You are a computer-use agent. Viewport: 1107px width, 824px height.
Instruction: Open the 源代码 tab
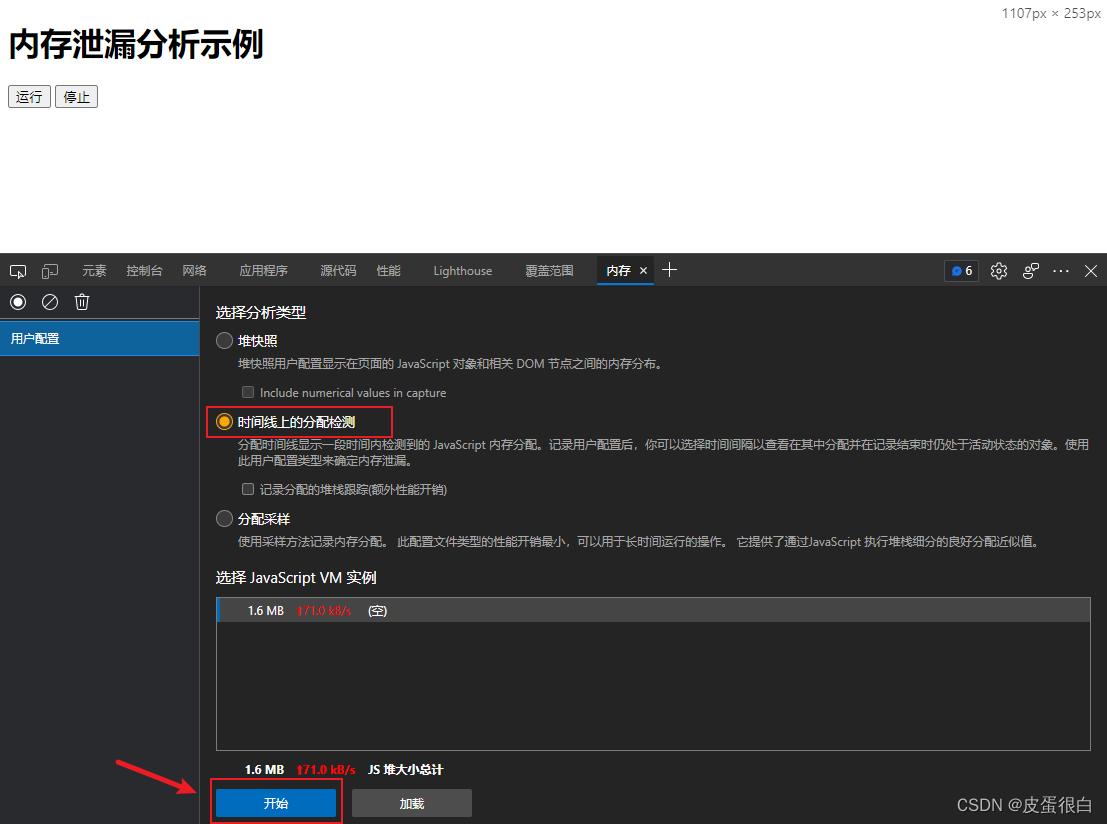click(x=338, y=271)
